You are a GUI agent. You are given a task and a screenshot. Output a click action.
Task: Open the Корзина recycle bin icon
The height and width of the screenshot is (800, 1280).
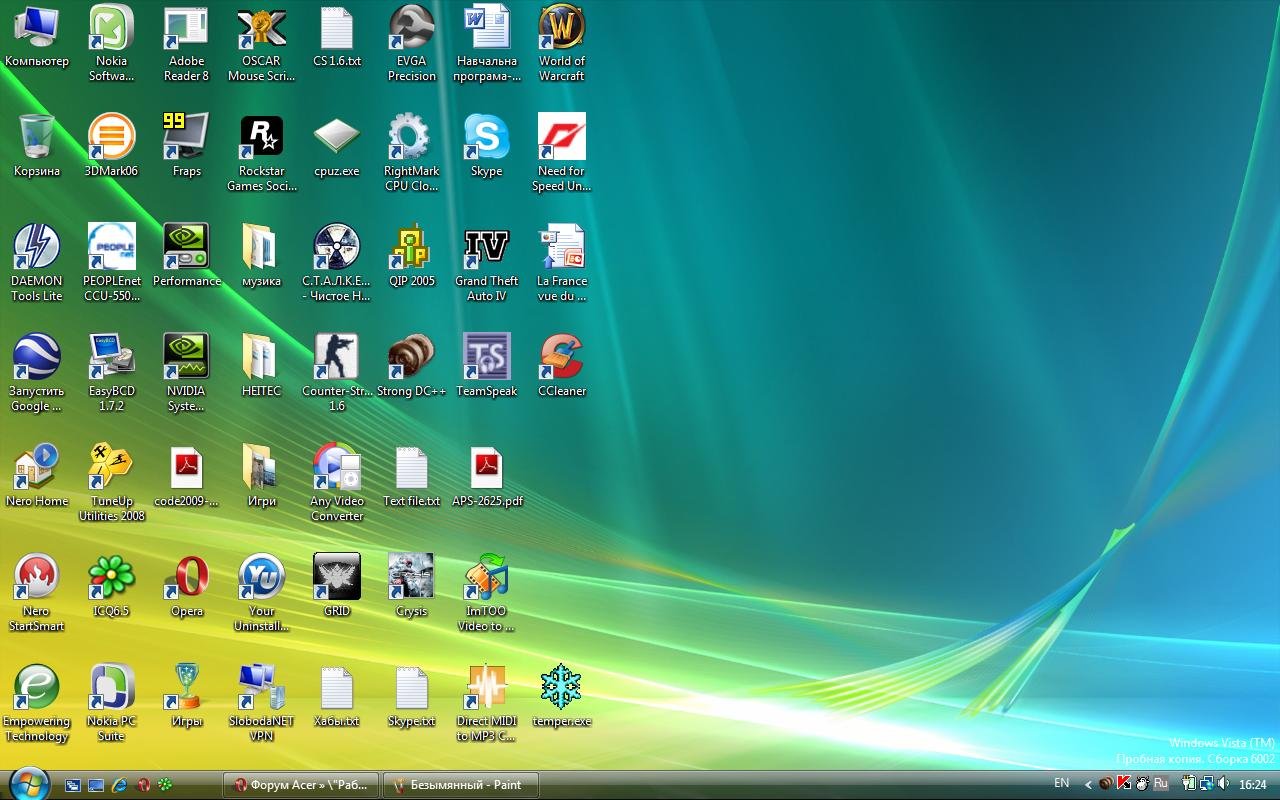tap(37, 137)
